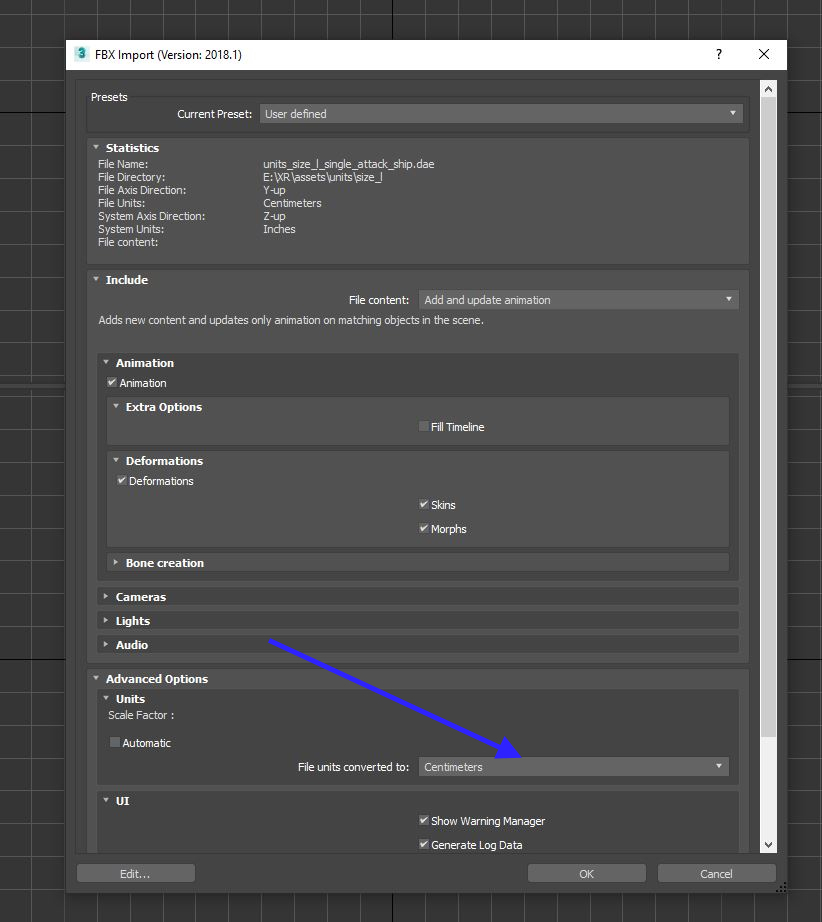Open File units converted to dropdown
The height and width of the screenshot is (922, 822).
573,767
